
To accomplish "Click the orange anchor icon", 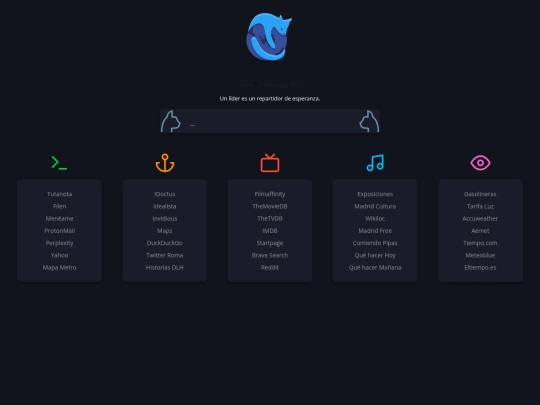I will 165,163.
